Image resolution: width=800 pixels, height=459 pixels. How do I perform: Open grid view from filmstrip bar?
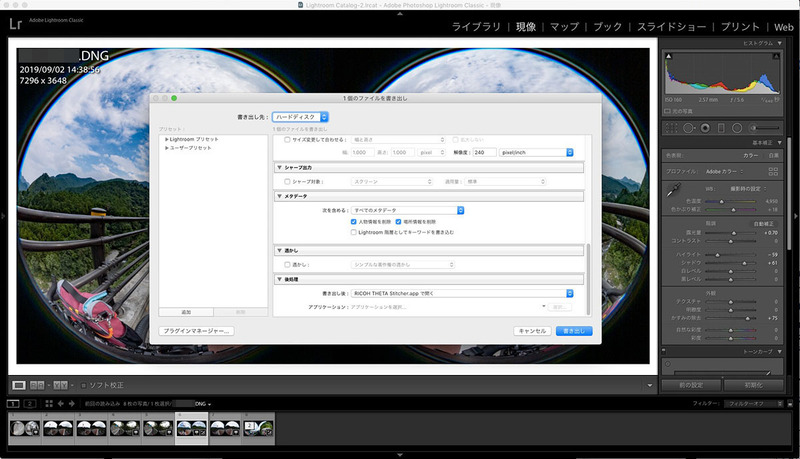click(49, 403)
